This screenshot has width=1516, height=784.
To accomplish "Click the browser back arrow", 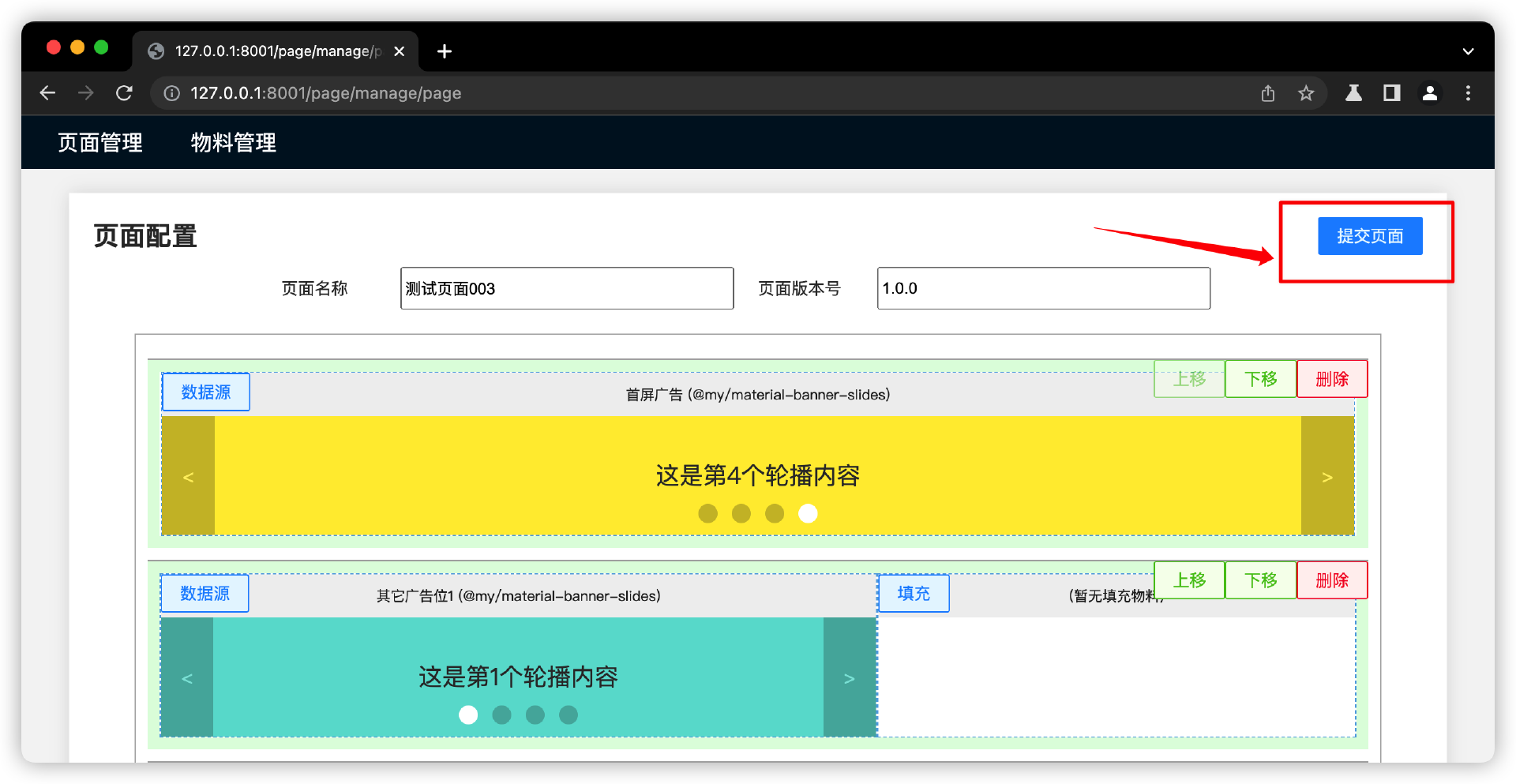I will click(x=47, y=93).
